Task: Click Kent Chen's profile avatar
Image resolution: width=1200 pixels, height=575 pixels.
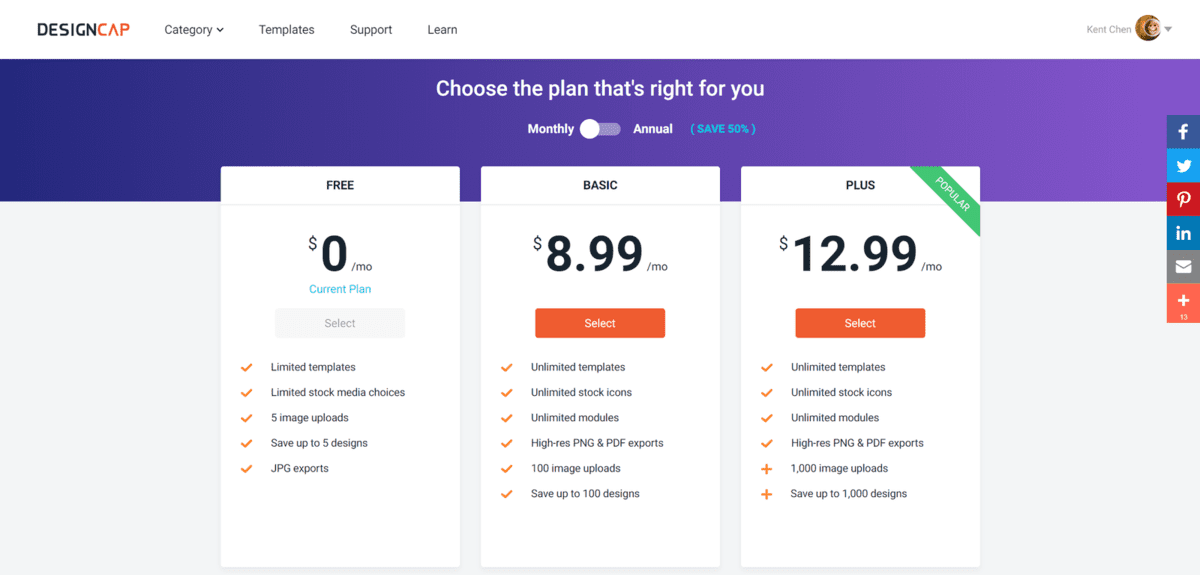Action: pos(1148,29)
